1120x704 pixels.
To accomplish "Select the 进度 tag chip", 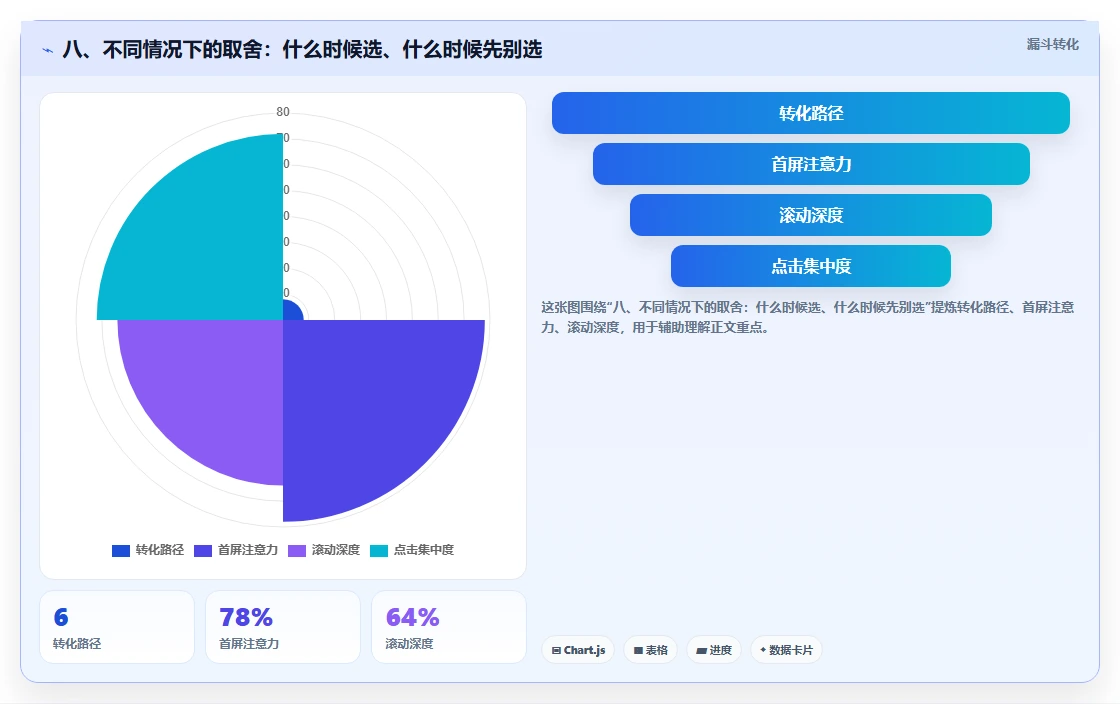I will (714, 650).
